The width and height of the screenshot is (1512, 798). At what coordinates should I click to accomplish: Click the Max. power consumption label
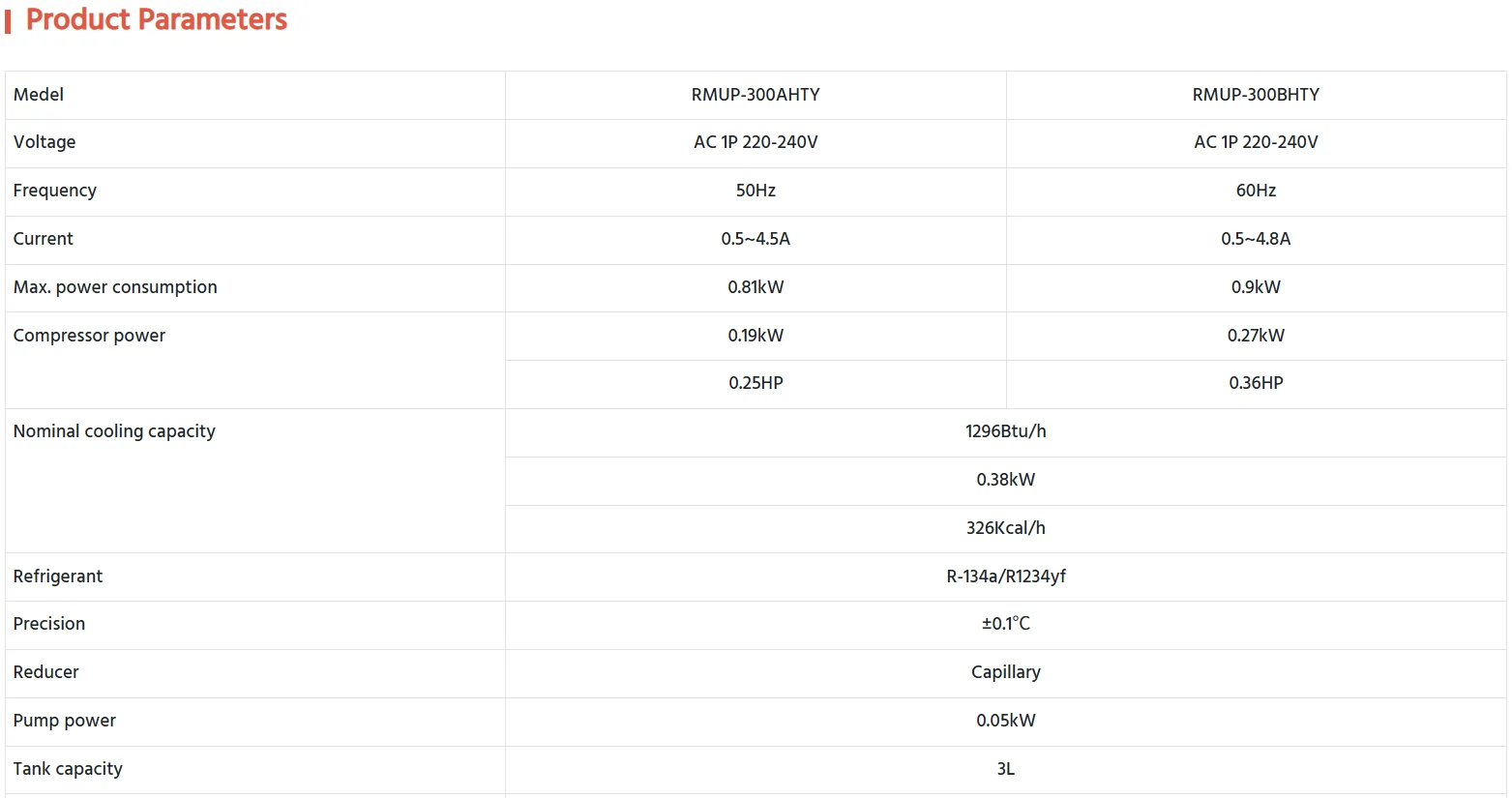pos(115,287)
